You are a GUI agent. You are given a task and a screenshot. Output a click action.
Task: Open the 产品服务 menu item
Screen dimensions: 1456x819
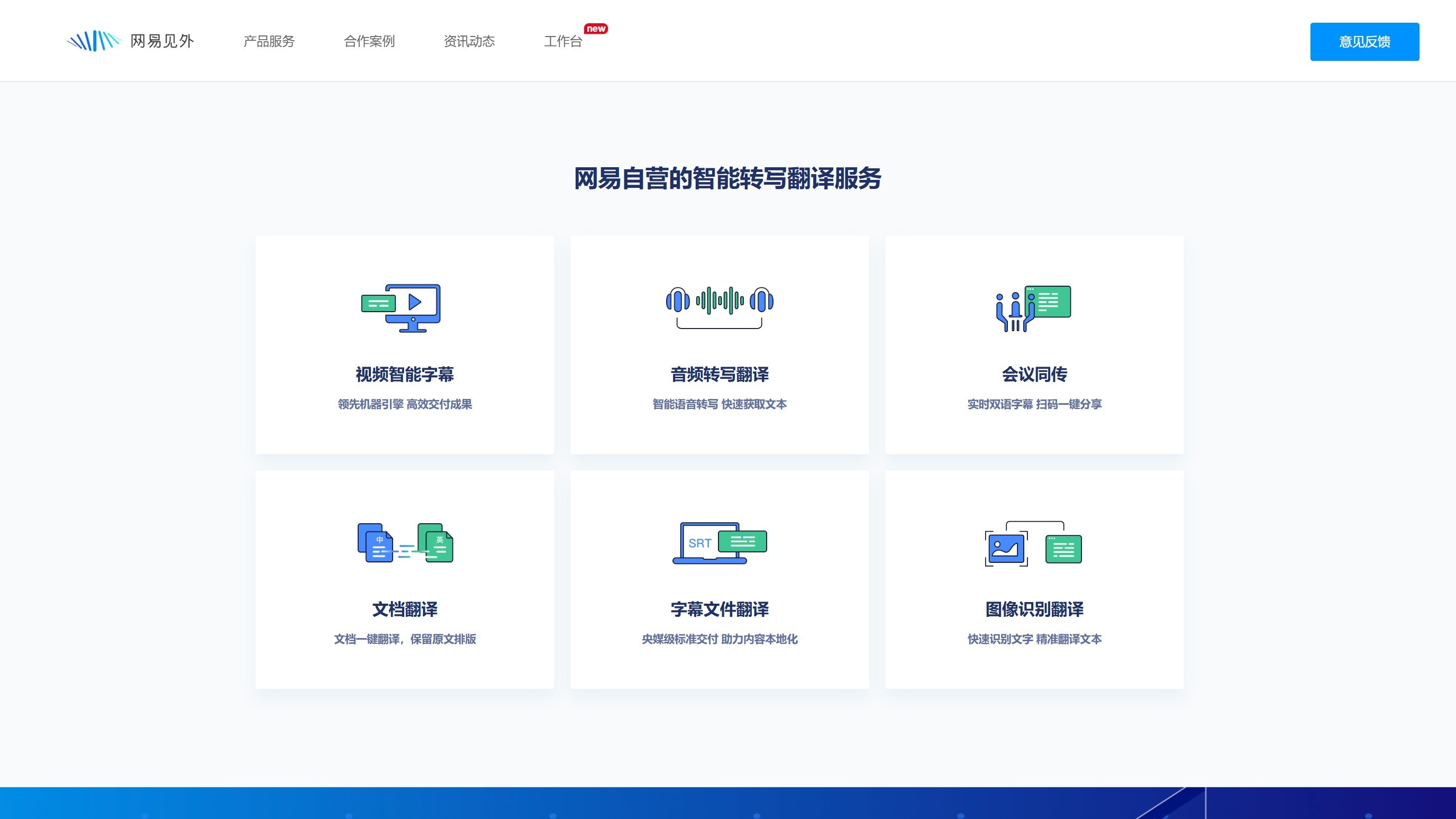(x=269, y=41)
